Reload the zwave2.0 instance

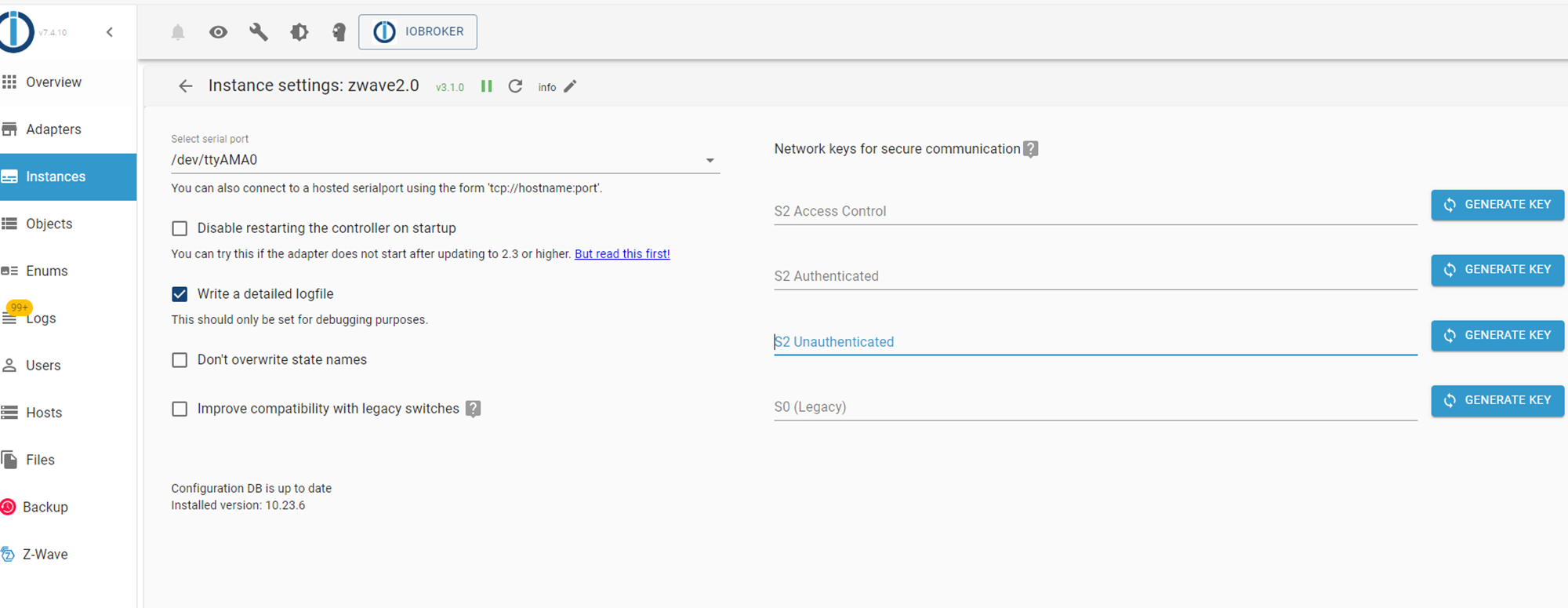(515, 86)
